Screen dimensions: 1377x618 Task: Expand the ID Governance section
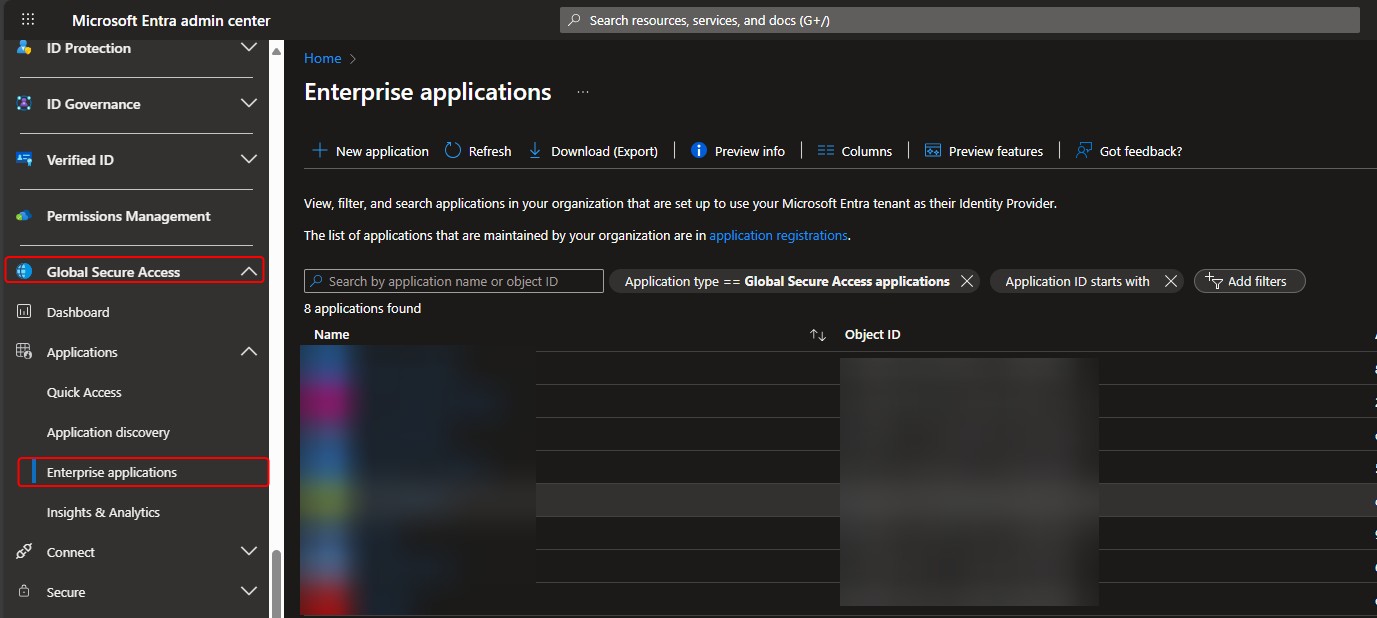pos(249,104)
